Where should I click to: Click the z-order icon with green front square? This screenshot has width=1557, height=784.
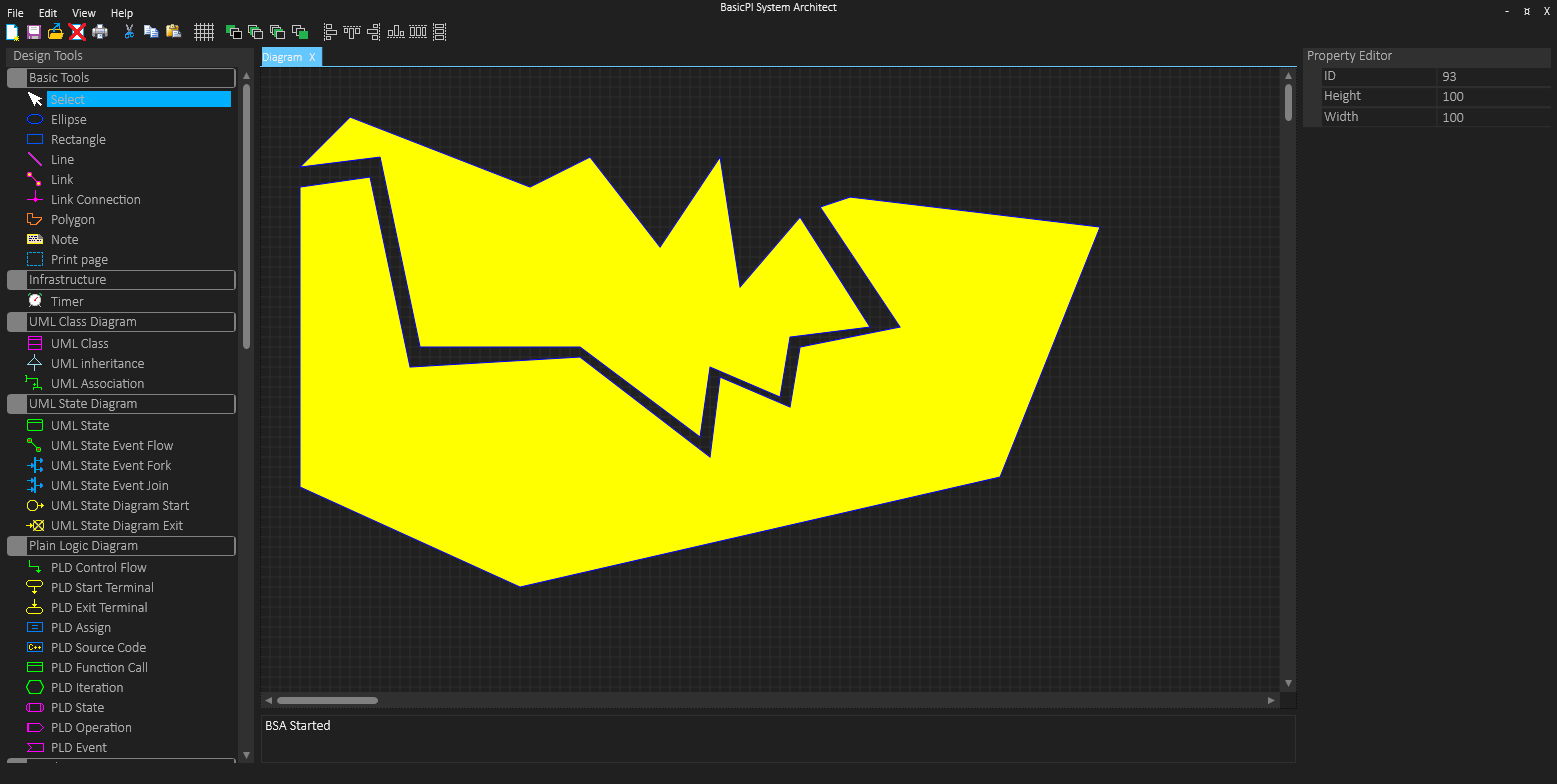pyautogui.click(x=300, y=32)
